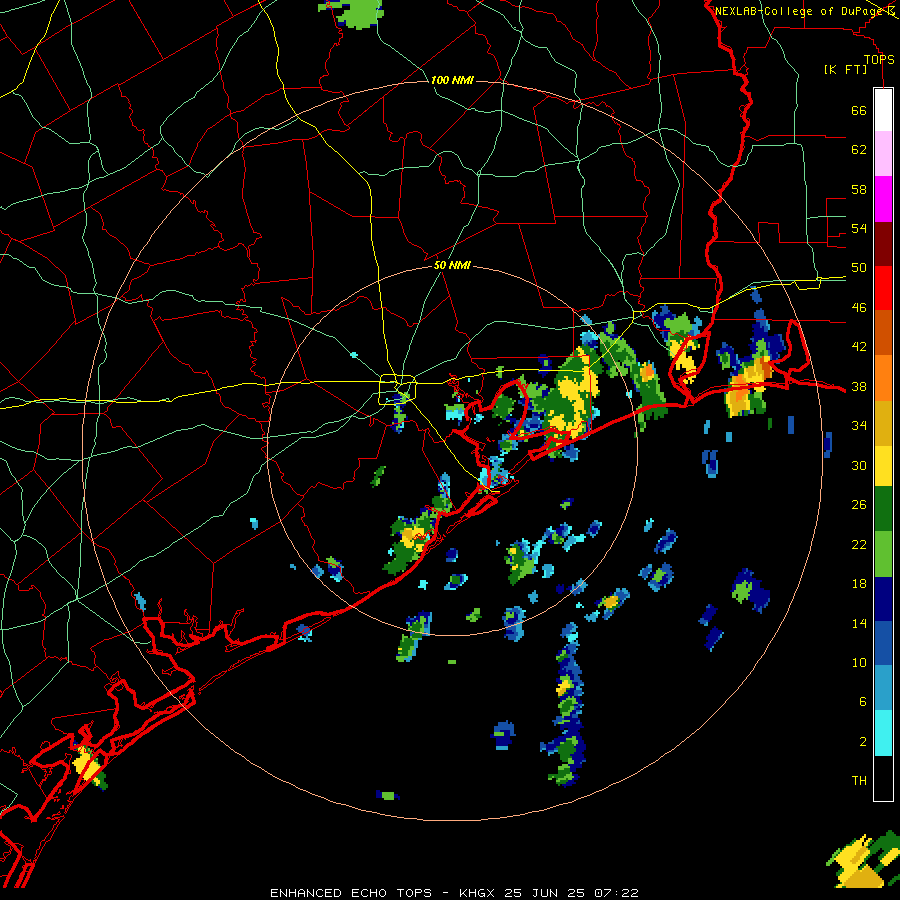Click the ENHANCED ECHO TOPS caption text
This screenshot has width=900, height=900.
tap(351, 893)
